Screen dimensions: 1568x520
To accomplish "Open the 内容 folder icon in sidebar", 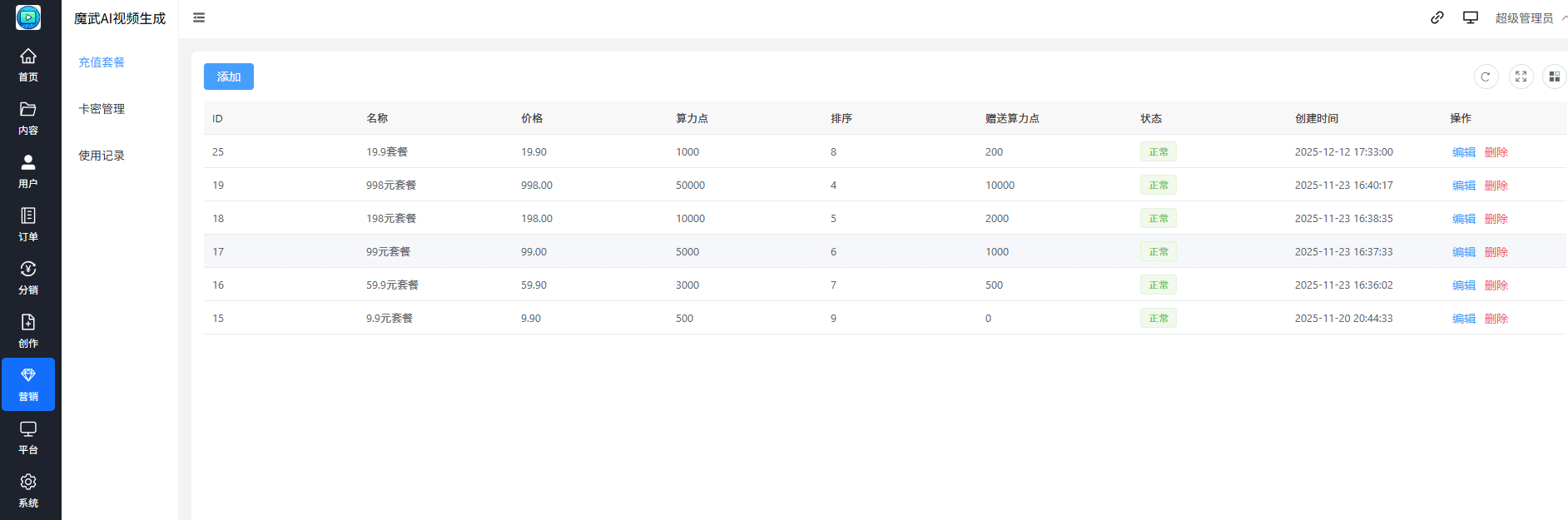I will tap(28, 110).
